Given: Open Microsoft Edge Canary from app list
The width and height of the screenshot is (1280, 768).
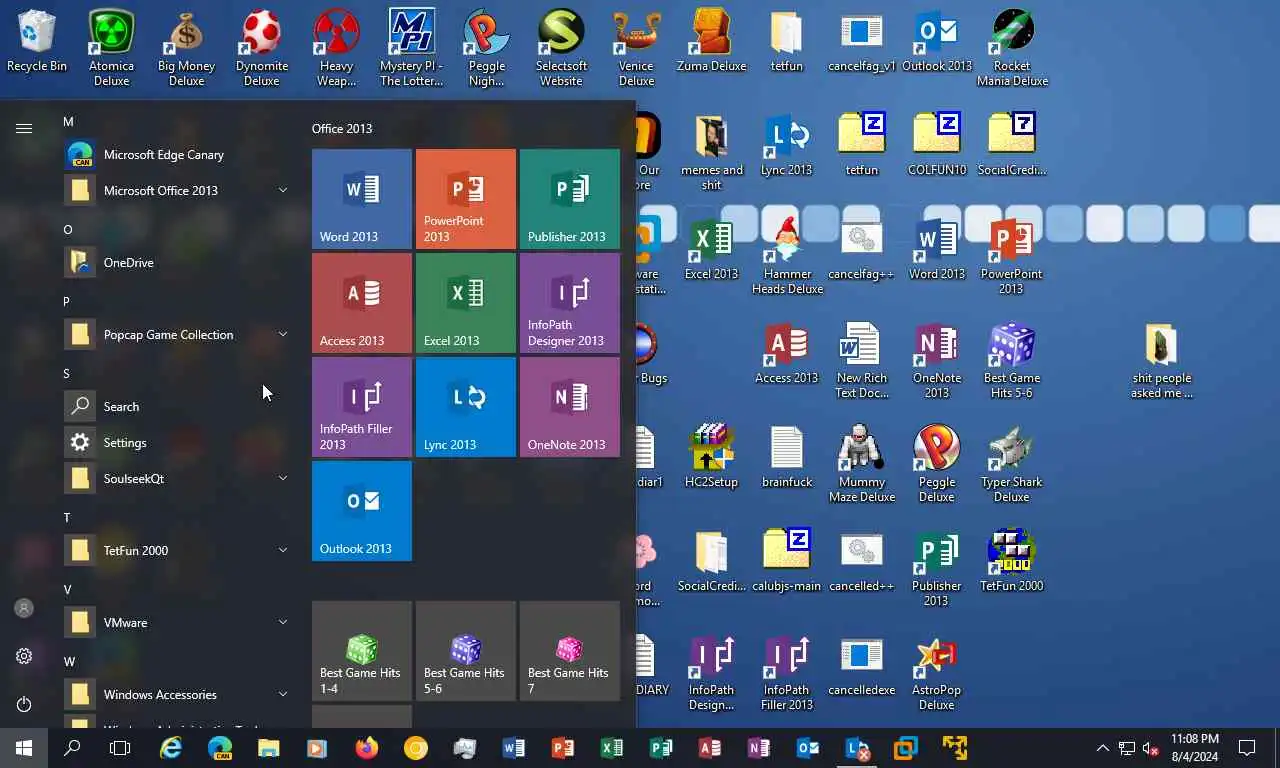Looking at the screenshot, I should pos(178,154).
